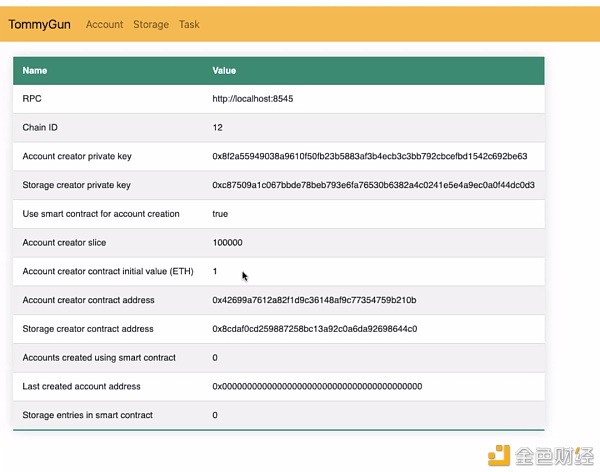
Task: Click the Name column header
Action: 35,71
